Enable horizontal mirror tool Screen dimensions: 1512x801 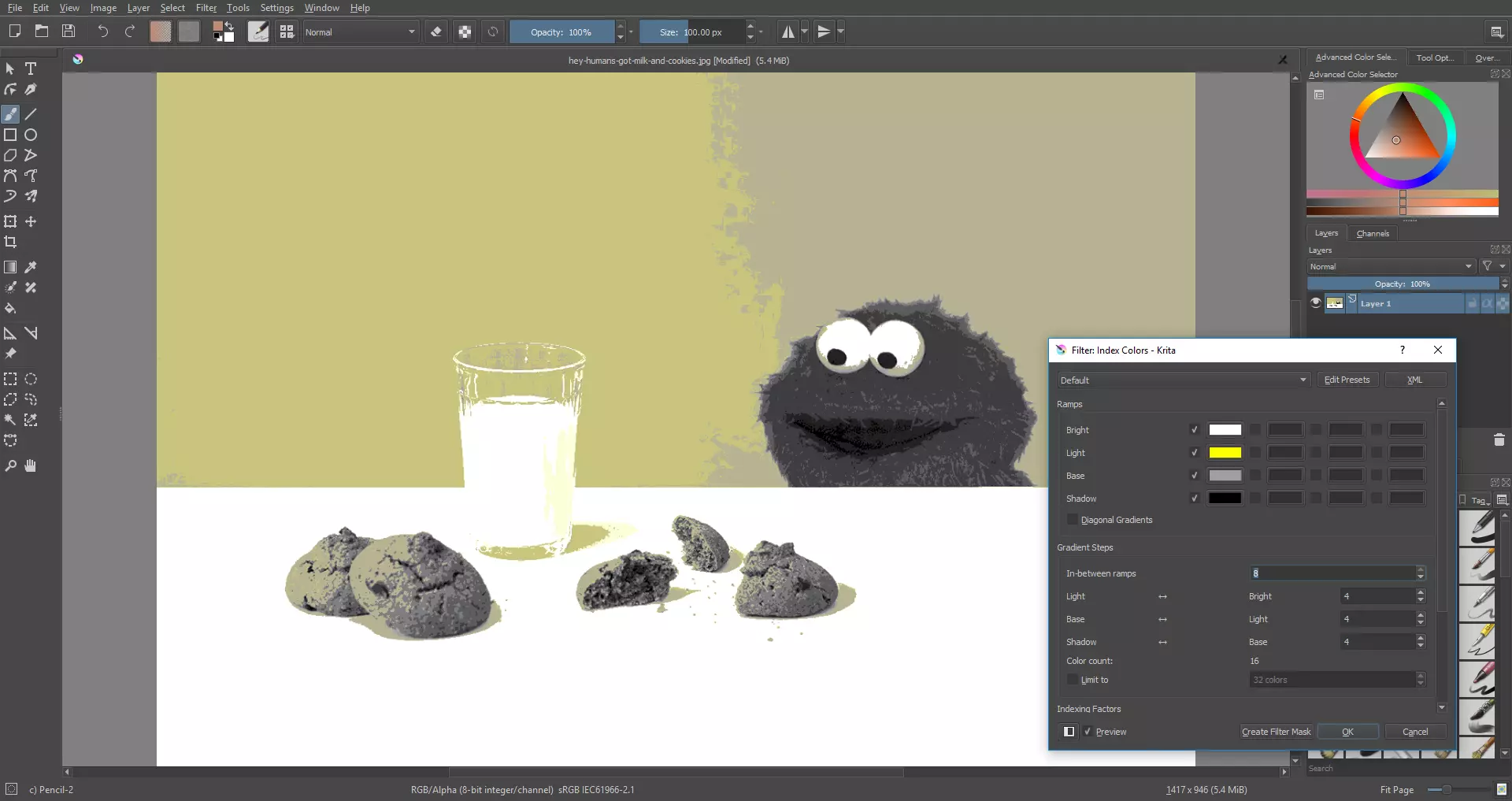coord(787,32)
